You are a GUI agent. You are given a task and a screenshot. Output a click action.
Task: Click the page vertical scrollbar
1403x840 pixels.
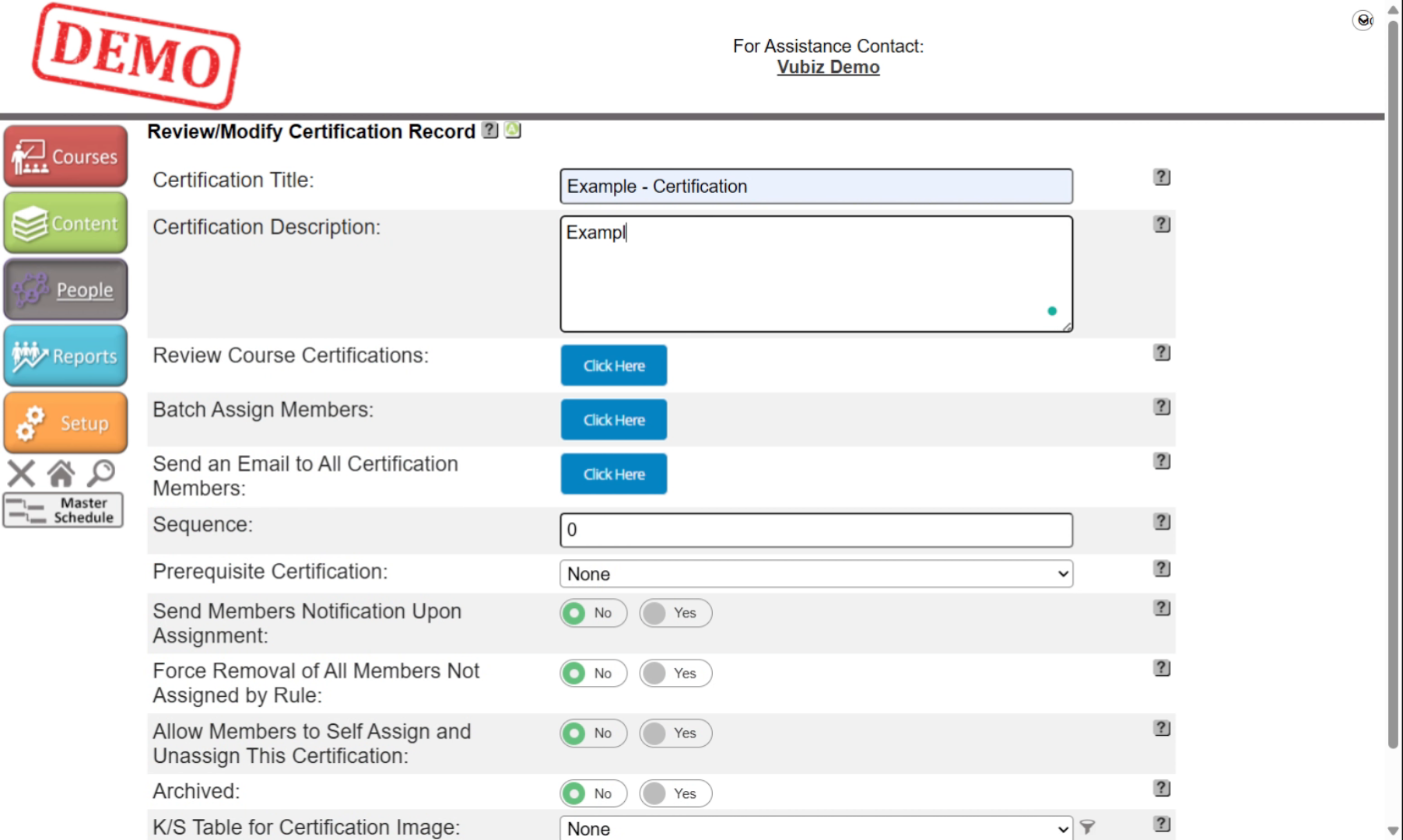[x=1394, y=385]
